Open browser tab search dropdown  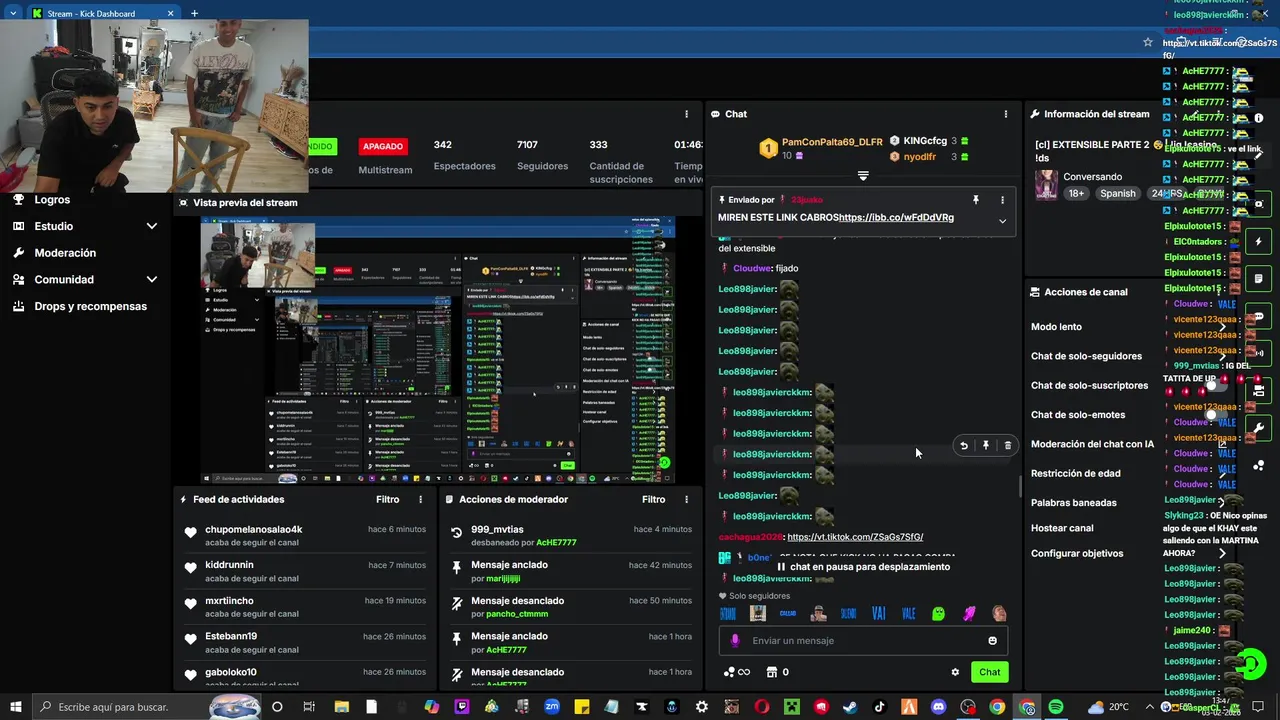[14, 13]
